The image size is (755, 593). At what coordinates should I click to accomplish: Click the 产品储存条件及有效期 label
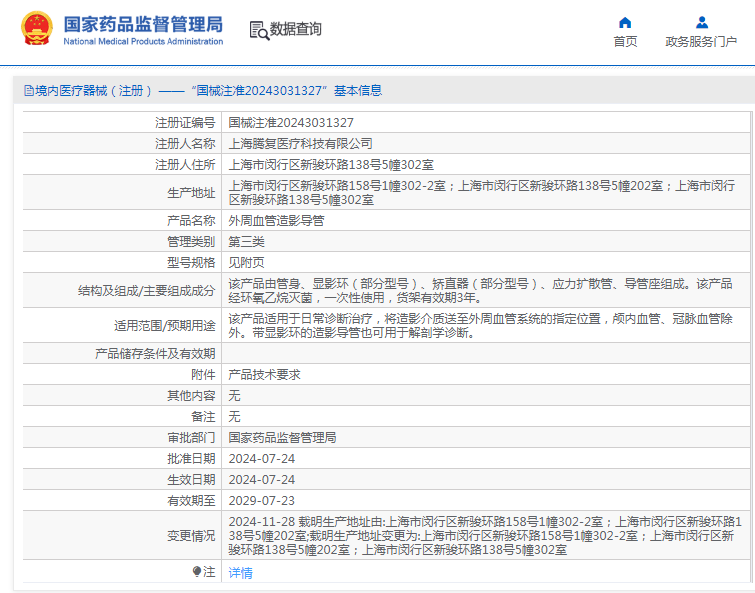tap(155, 354)
